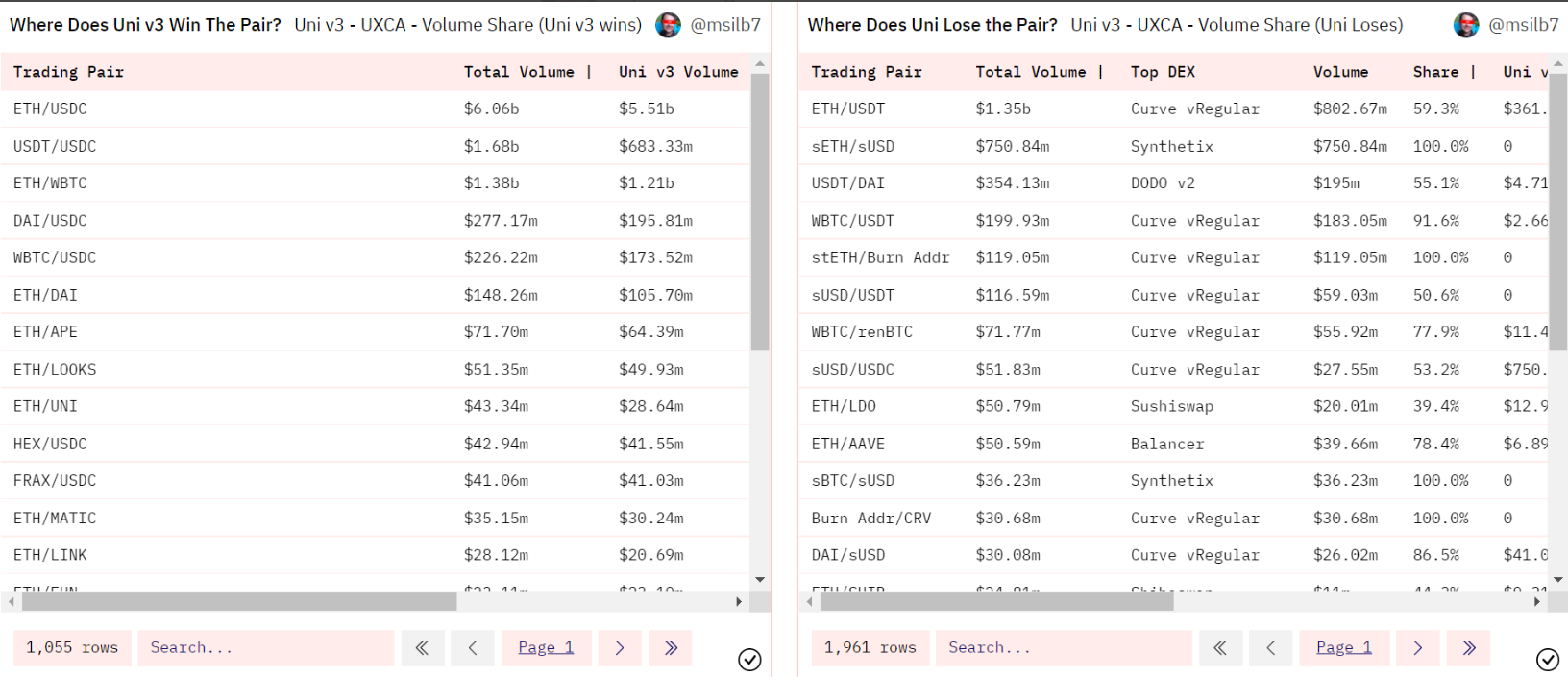Sort right table by Top DEX column
Viewport: 1568px width, 677px height.
coord(1163,72)
